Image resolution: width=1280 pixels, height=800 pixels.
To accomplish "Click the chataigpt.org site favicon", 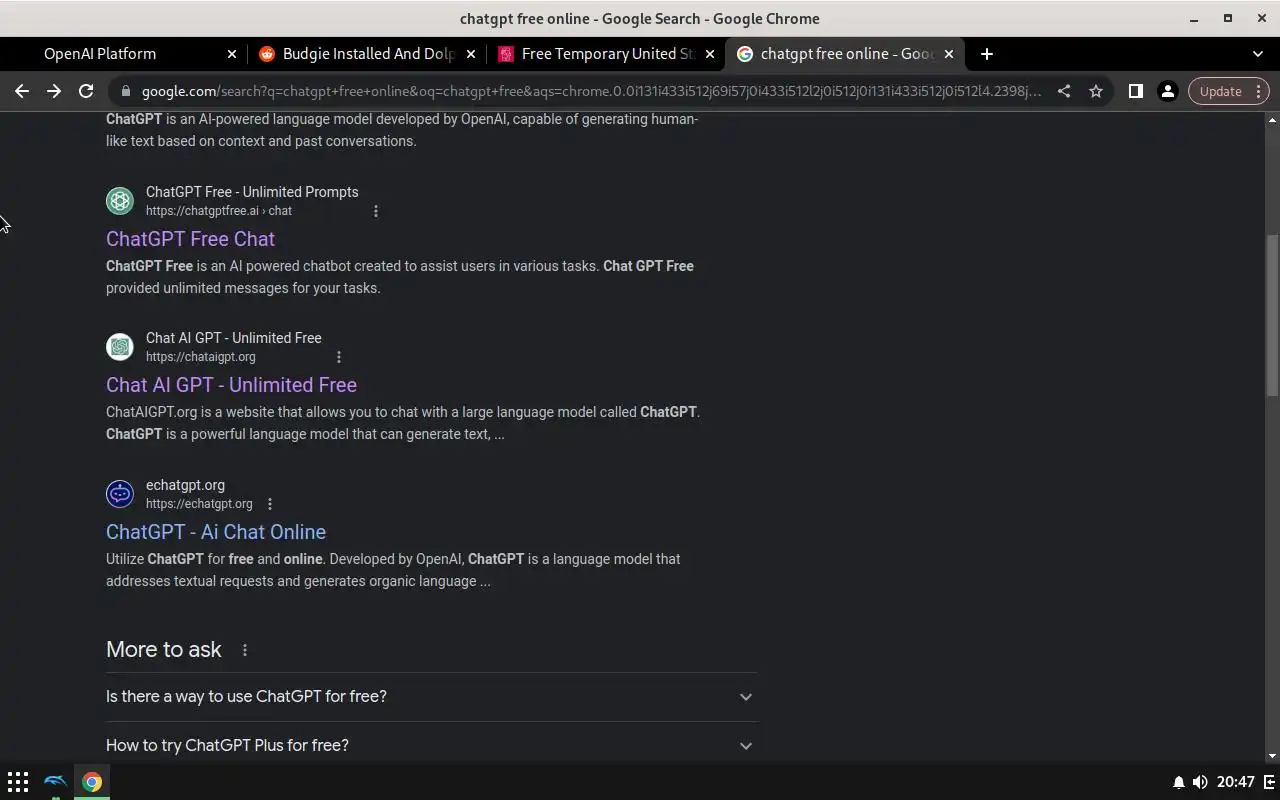I will tap(120, 347).
